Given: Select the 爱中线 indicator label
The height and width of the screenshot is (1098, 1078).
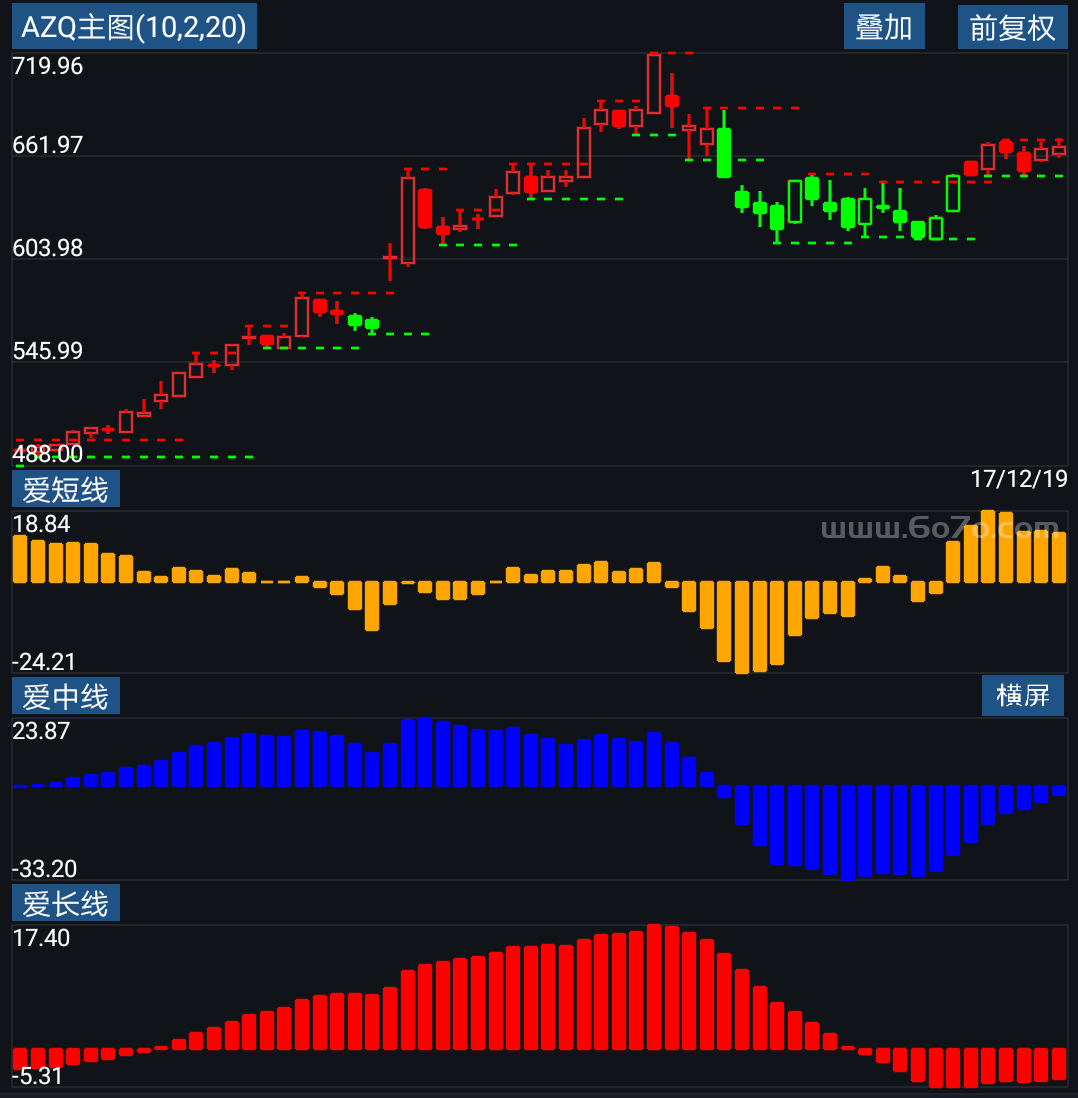Looking at the screenshot, I should coord(66,696).
